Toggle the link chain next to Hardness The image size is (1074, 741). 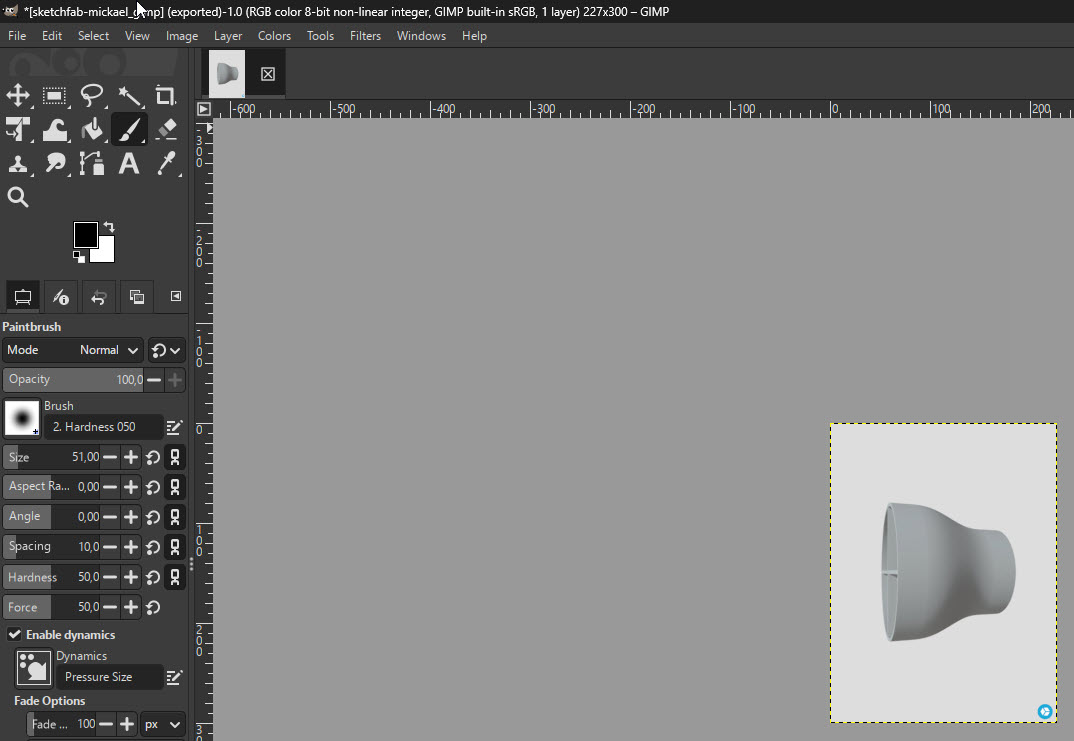coord(175,577)
